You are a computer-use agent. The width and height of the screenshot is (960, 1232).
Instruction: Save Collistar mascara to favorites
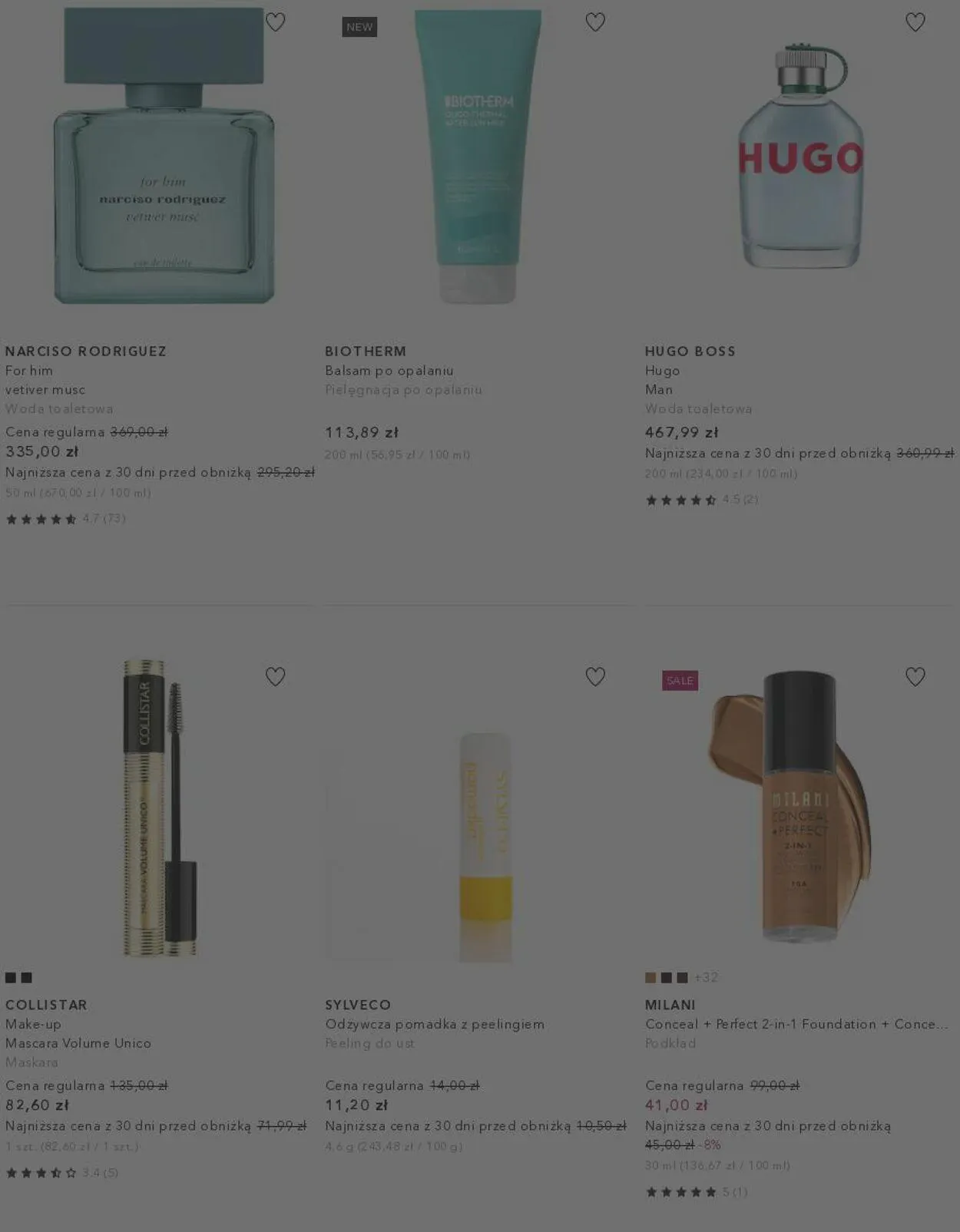coord(275,676)
